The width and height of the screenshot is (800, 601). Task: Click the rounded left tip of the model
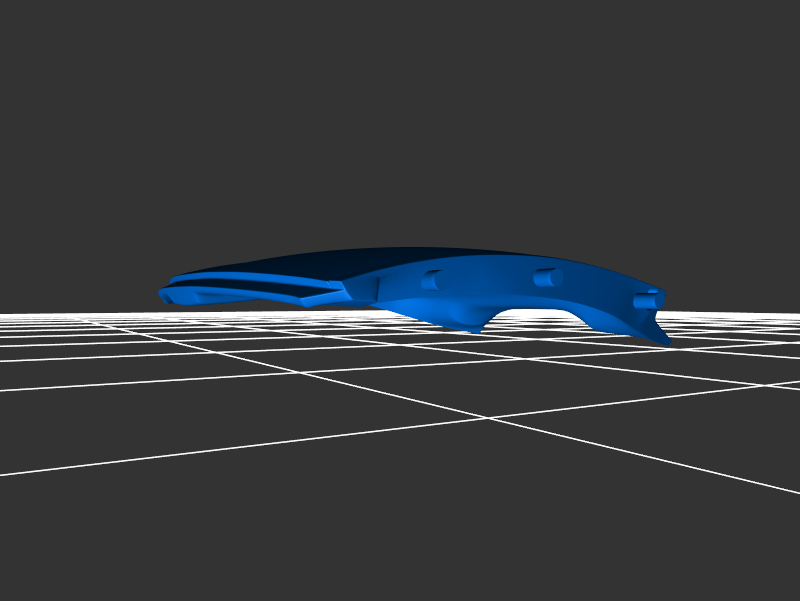click(x=167, y=296)
